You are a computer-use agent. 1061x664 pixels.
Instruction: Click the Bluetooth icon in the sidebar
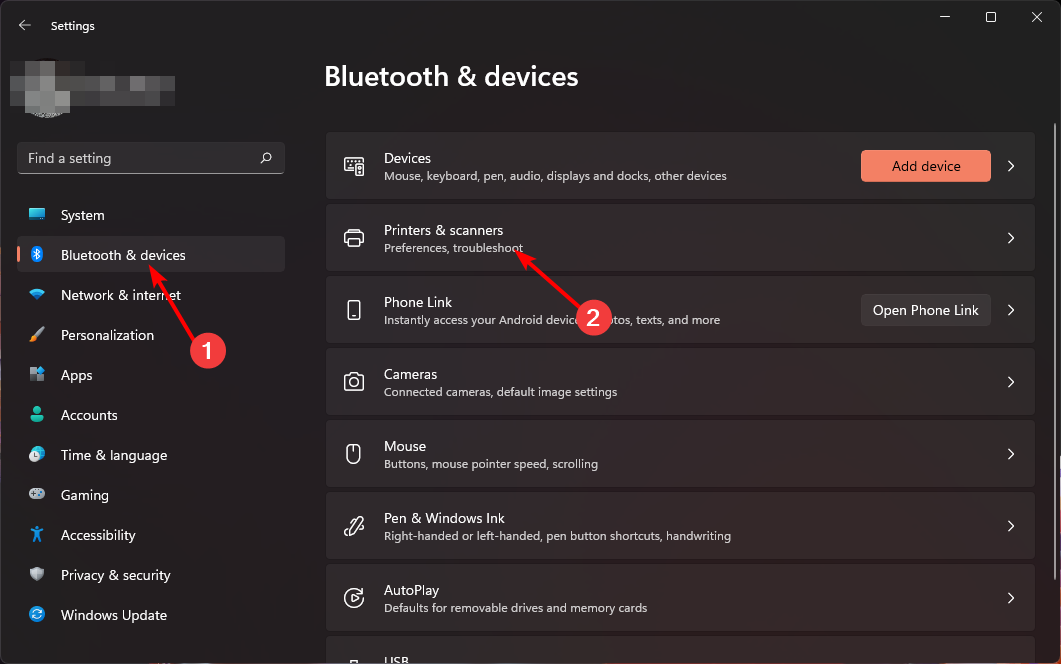coord(37,254)
